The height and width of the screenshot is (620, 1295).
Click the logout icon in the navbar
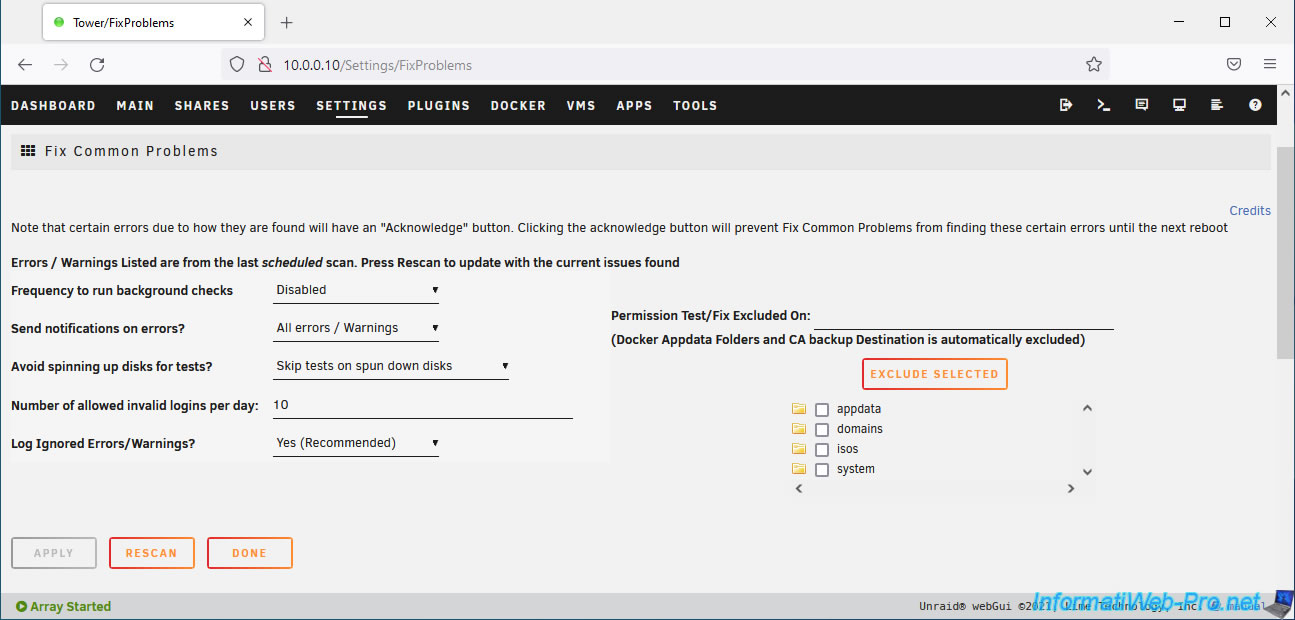click(1066, 105)
